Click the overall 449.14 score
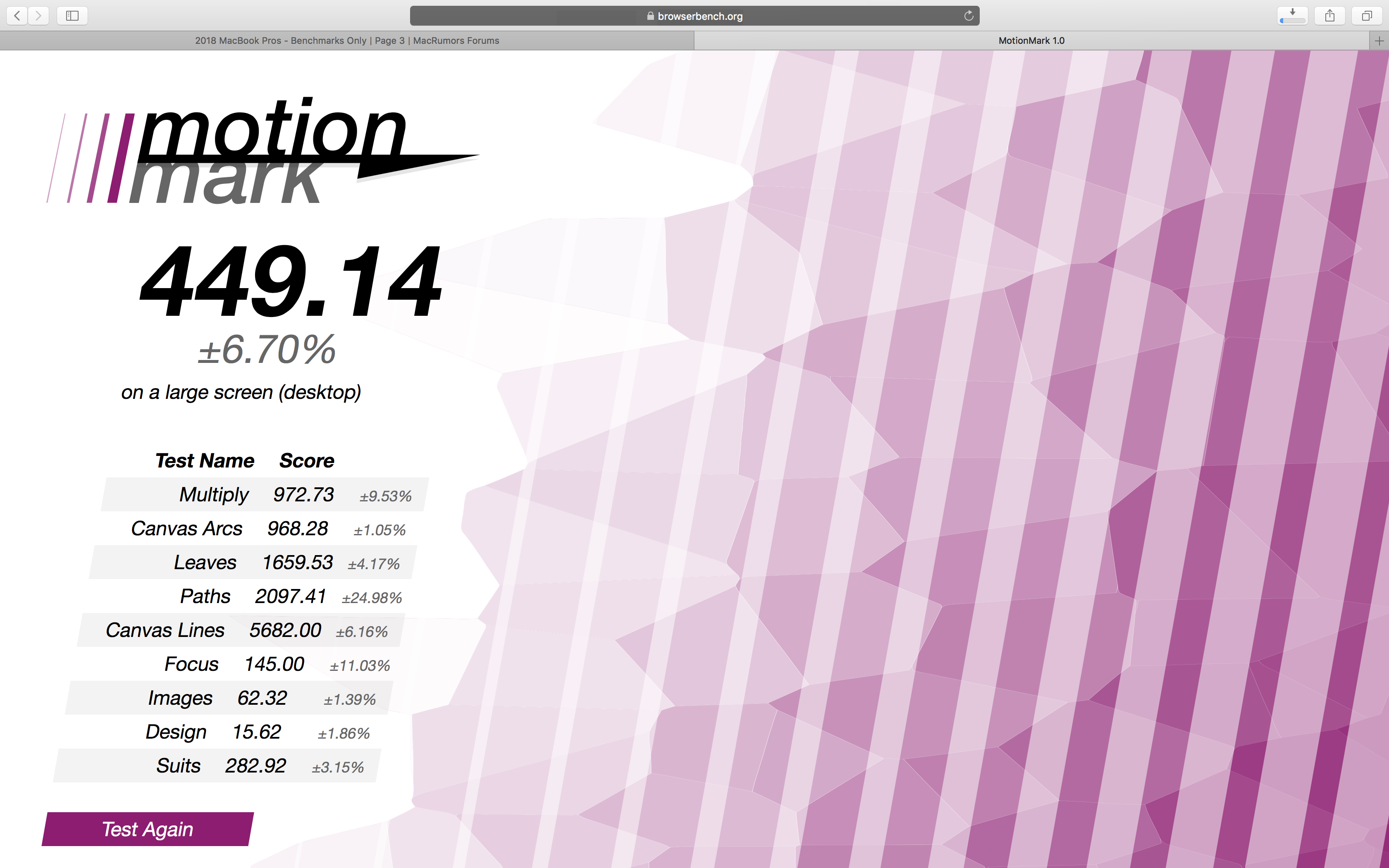The width and height of the screenshot is (1389, 868). pyautogui.click(x=291, y=281)
